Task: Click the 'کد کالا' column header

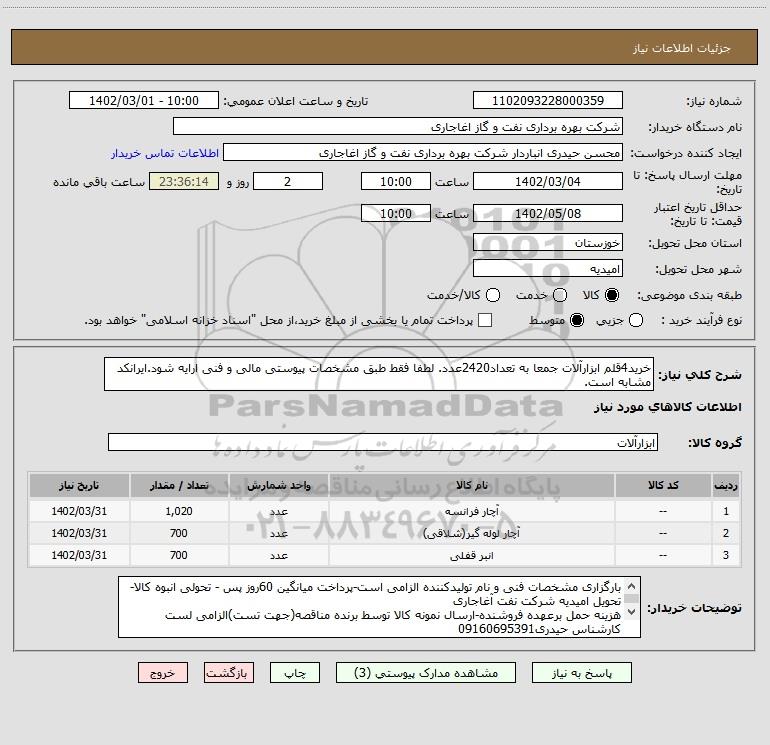Action: pyautogui.click(x=663, y=485)
